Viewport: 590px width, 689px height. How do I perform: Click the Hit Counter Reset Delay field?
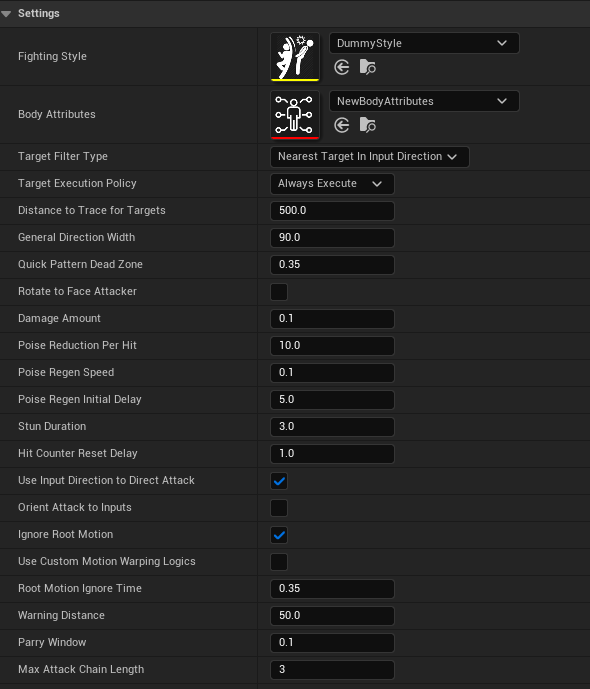[332, 454]
